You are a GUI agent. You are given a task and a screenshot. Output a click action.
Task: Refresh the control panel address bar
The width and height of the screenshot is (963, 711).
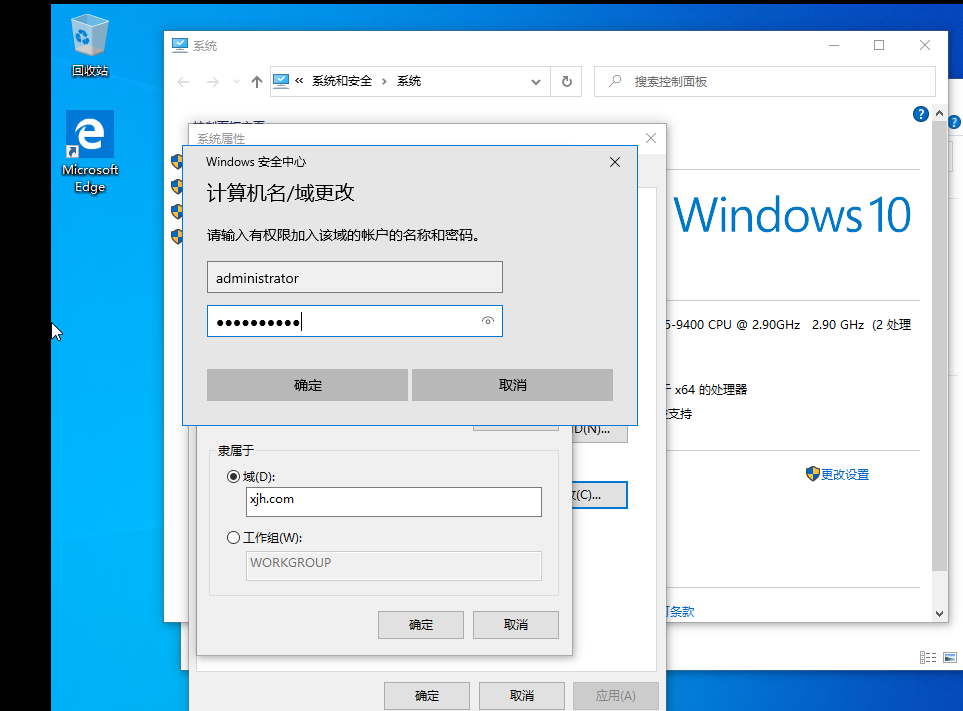click(567, 82)
